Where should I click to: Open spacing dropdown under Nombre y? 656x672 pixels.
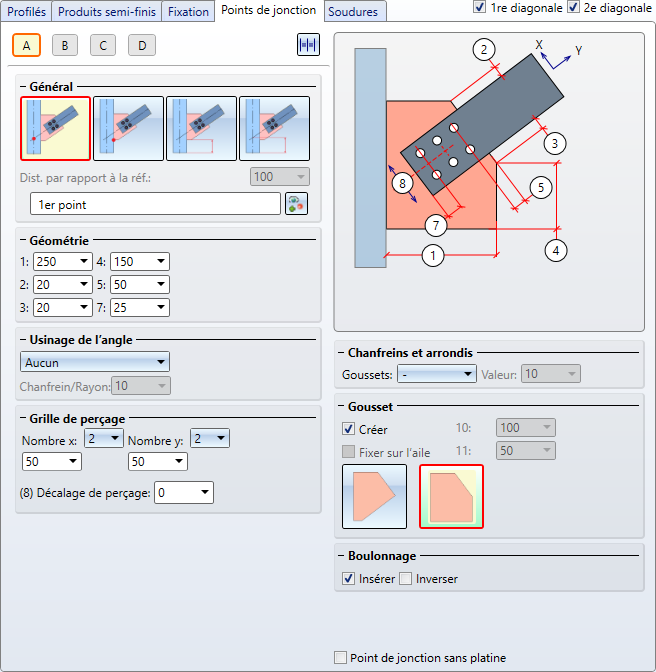pos(158,462)
